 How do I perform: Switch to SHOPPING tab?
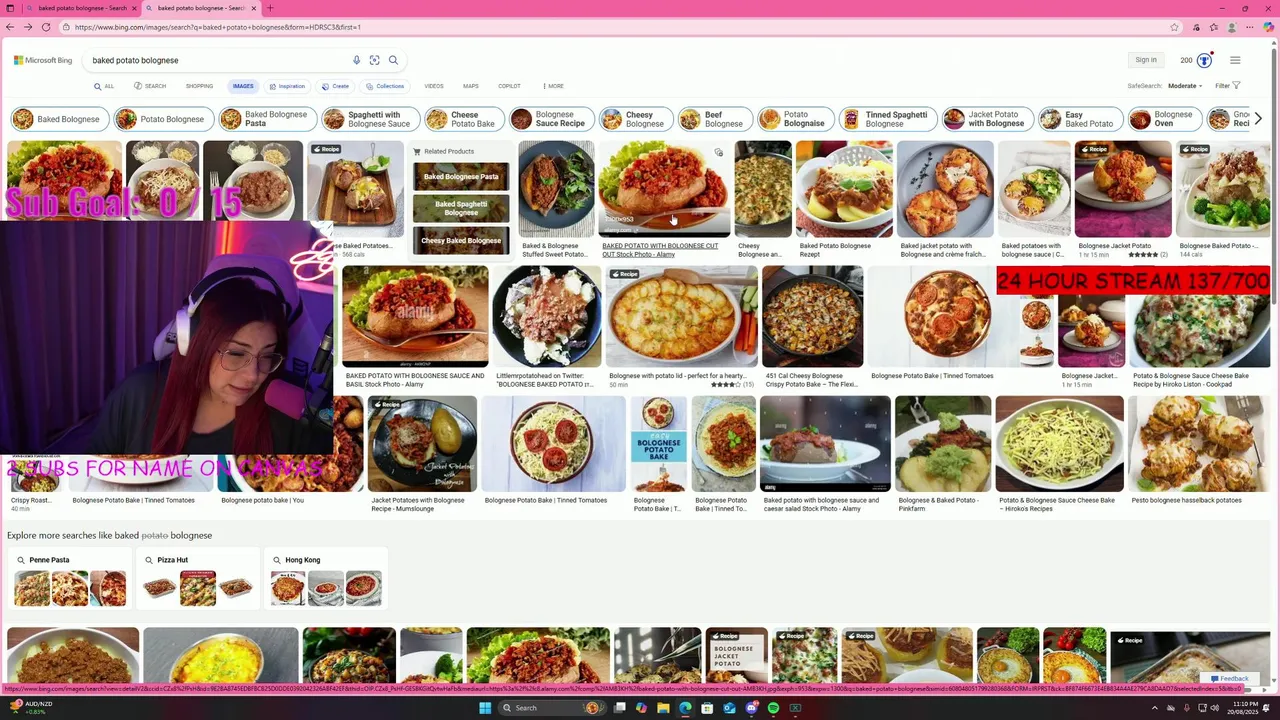[199, 86]
